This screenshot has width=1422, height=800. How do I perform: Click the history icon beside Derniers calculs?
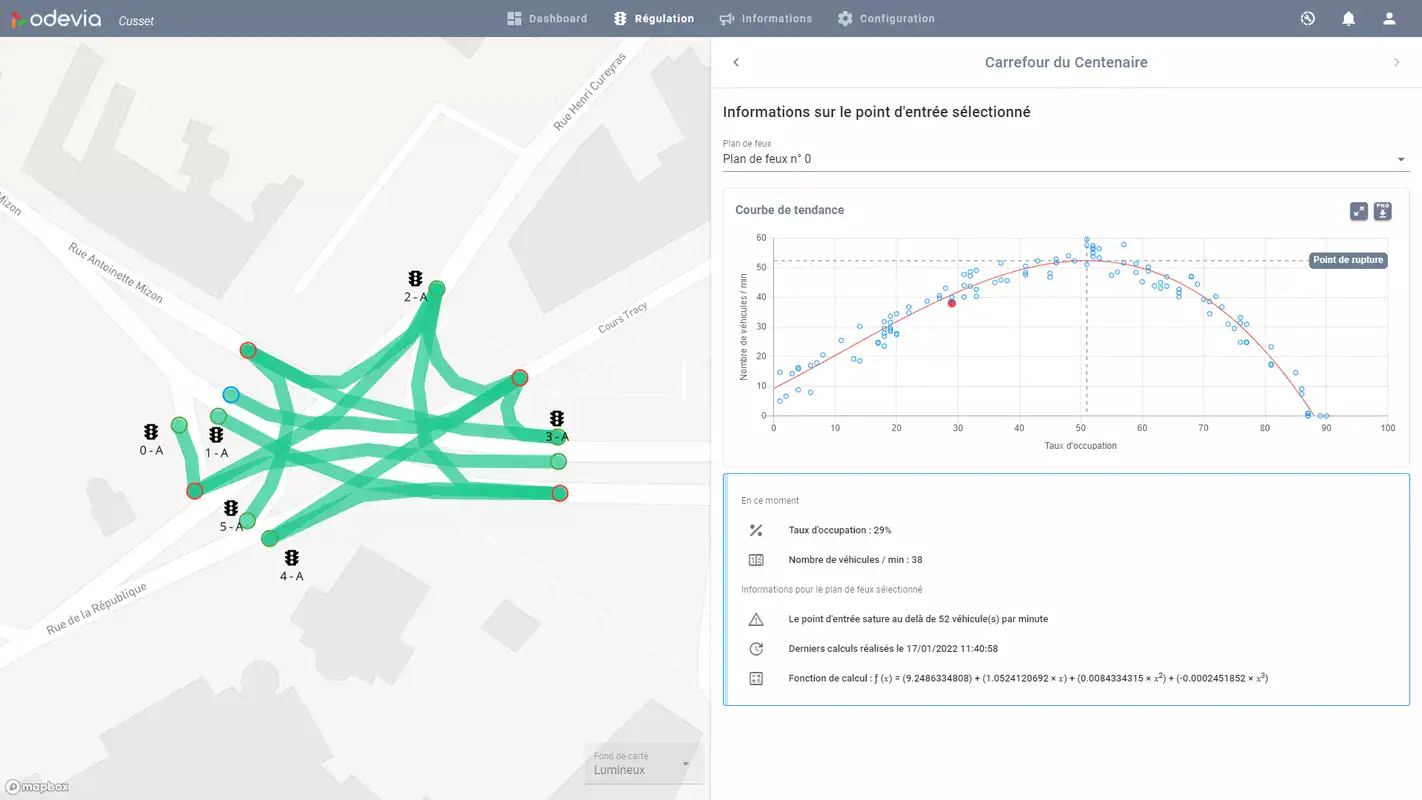(756, 648)
